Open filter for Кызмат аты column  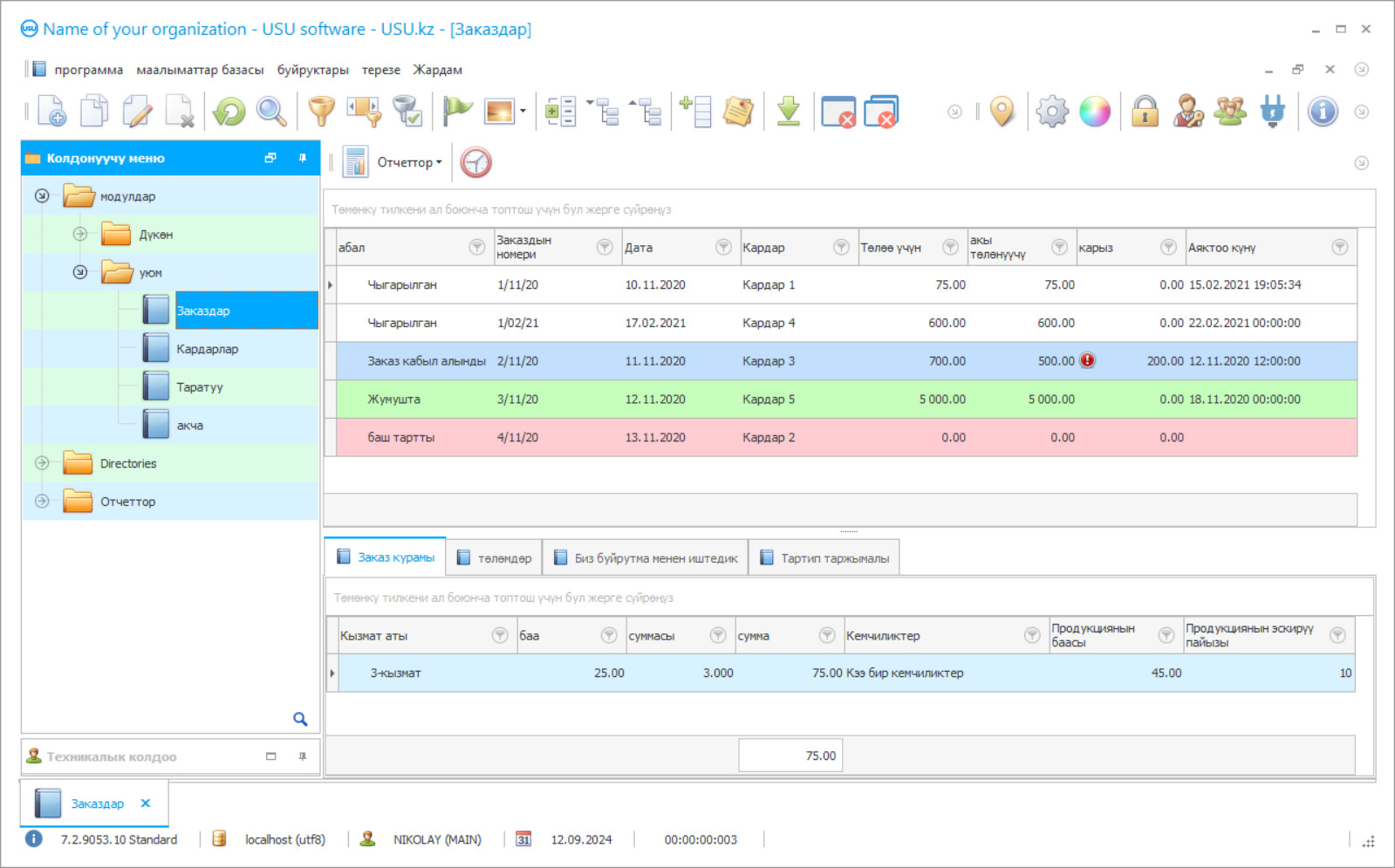(x=500, y=635)
